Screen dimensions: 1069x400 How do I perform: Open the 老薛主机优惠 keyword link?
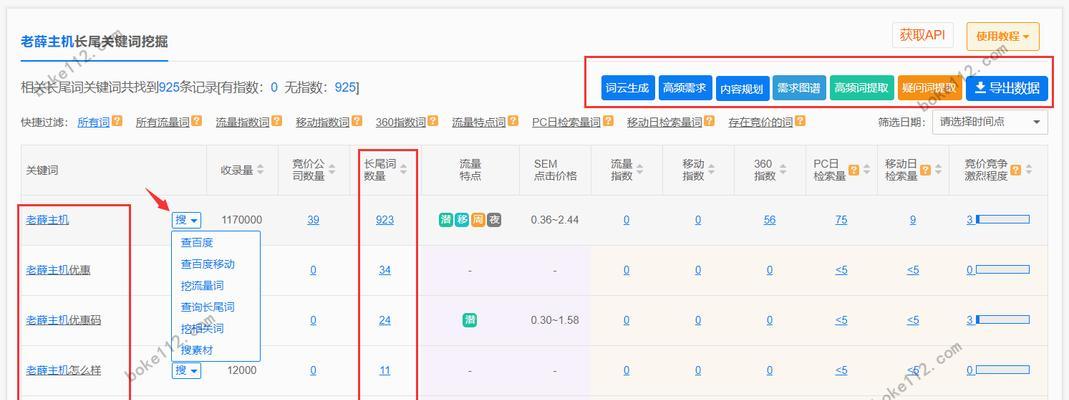[x=58, y=270]
